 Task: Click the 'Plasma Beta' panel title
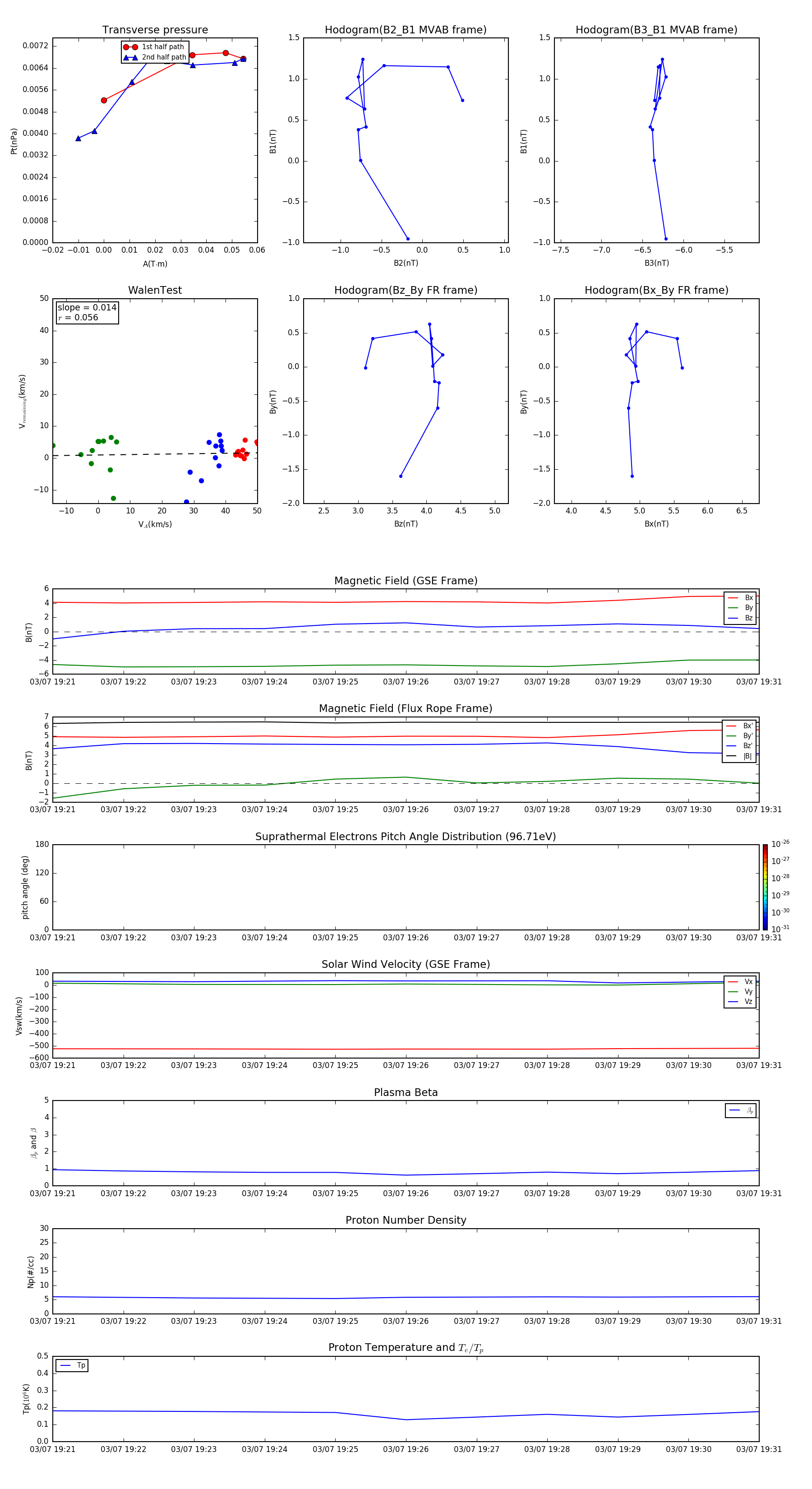(x=406, y=1092)
